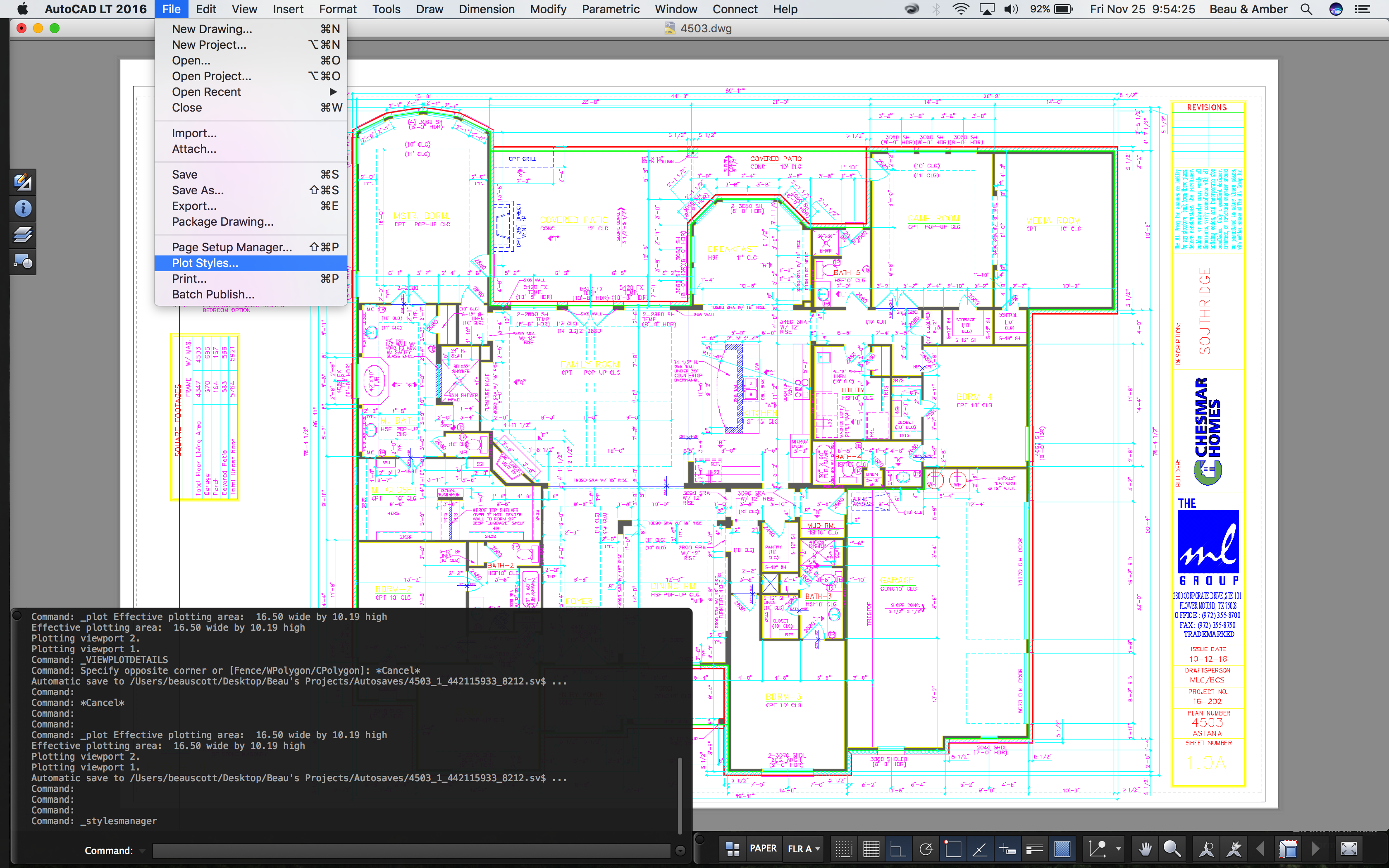Screen dimensions: 1389x868
Task: Open the Layers palette in the left sidebar
Action: pyautogui.click(x=22, y=235)
